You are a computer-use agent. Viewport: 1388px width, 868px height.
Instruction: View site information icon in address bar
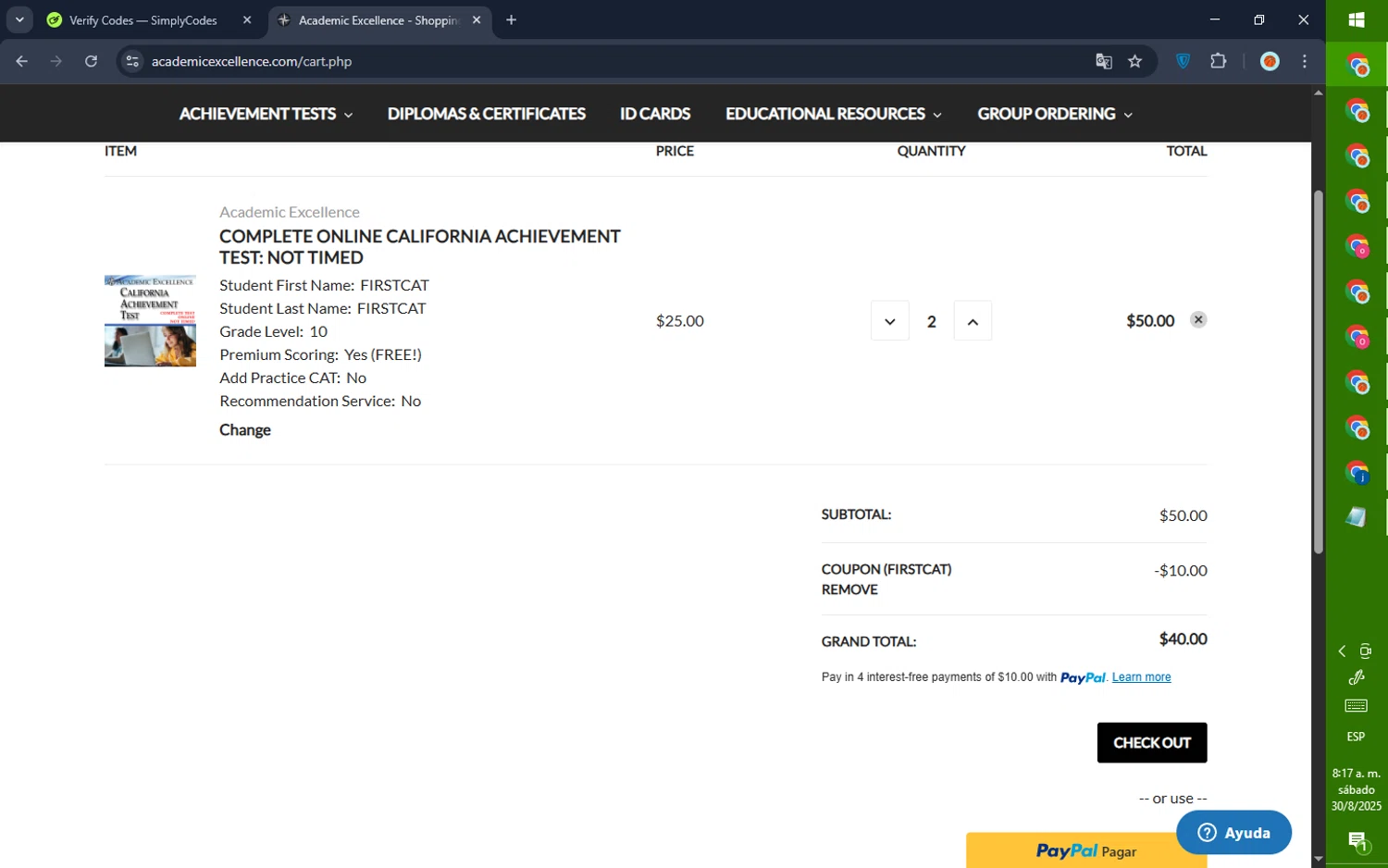pyautogui.click(x=132, y=61)
